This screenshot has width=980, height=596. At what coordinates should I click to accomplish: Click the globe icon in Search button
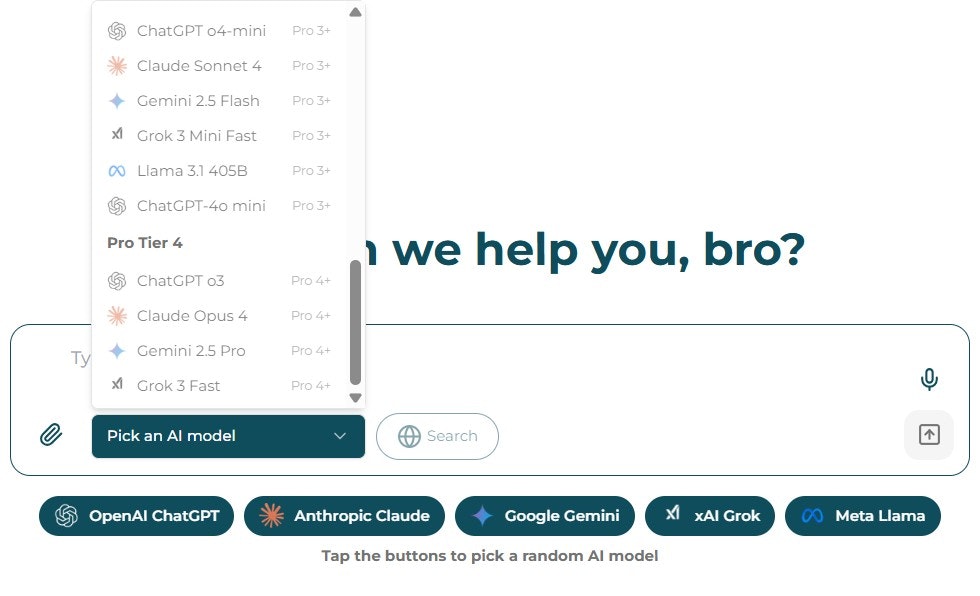[x=409, y=436]
